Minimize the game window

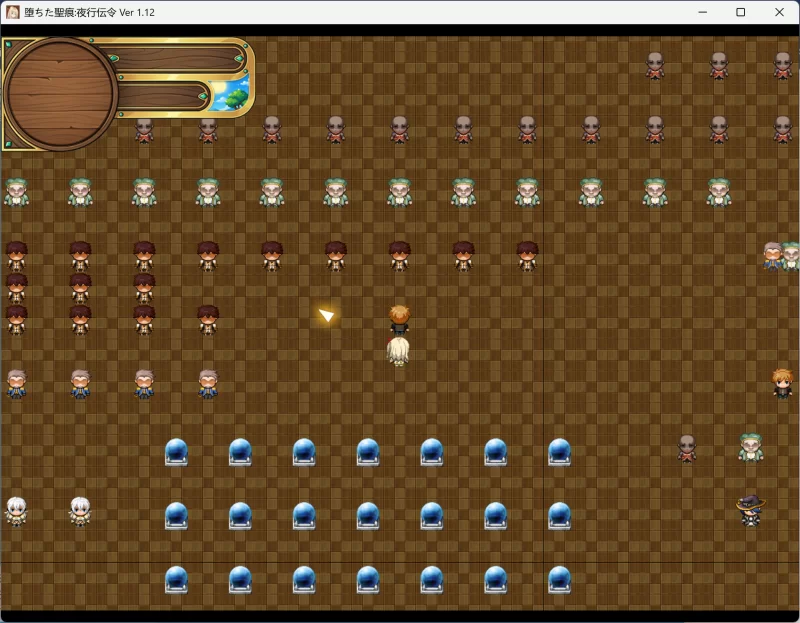point(703,12)
